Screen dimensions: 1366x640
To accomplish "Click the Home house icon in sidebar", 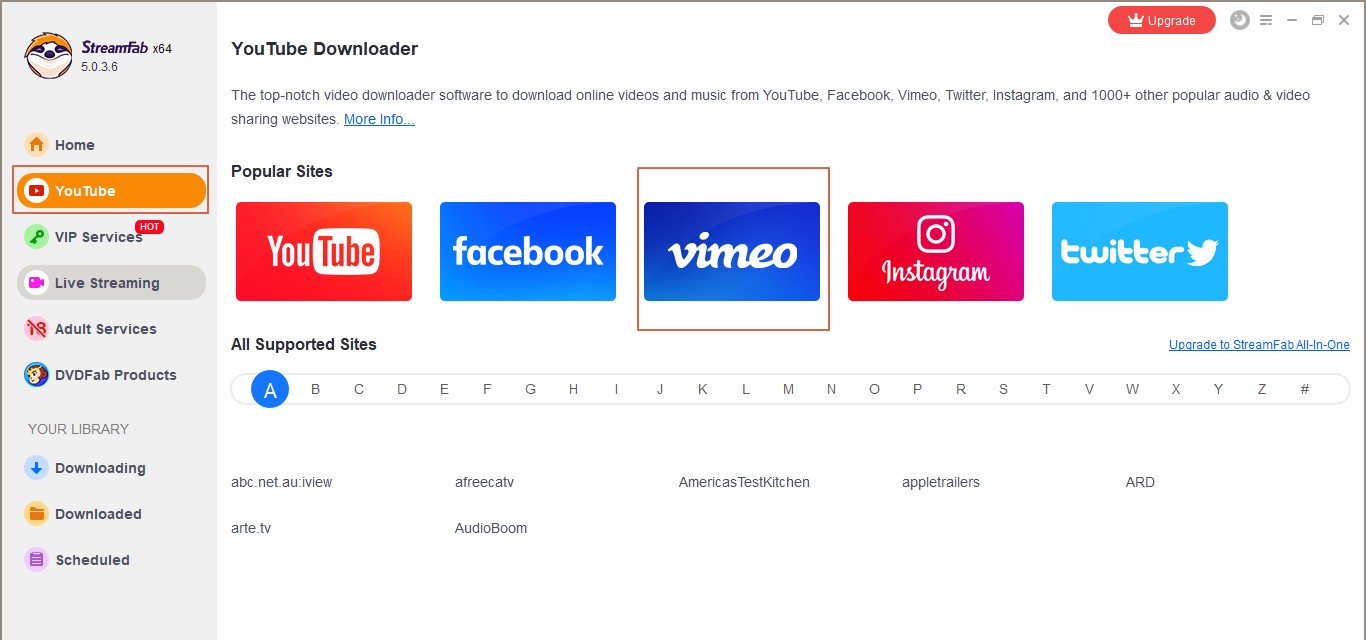I will [x=37, y=145].
